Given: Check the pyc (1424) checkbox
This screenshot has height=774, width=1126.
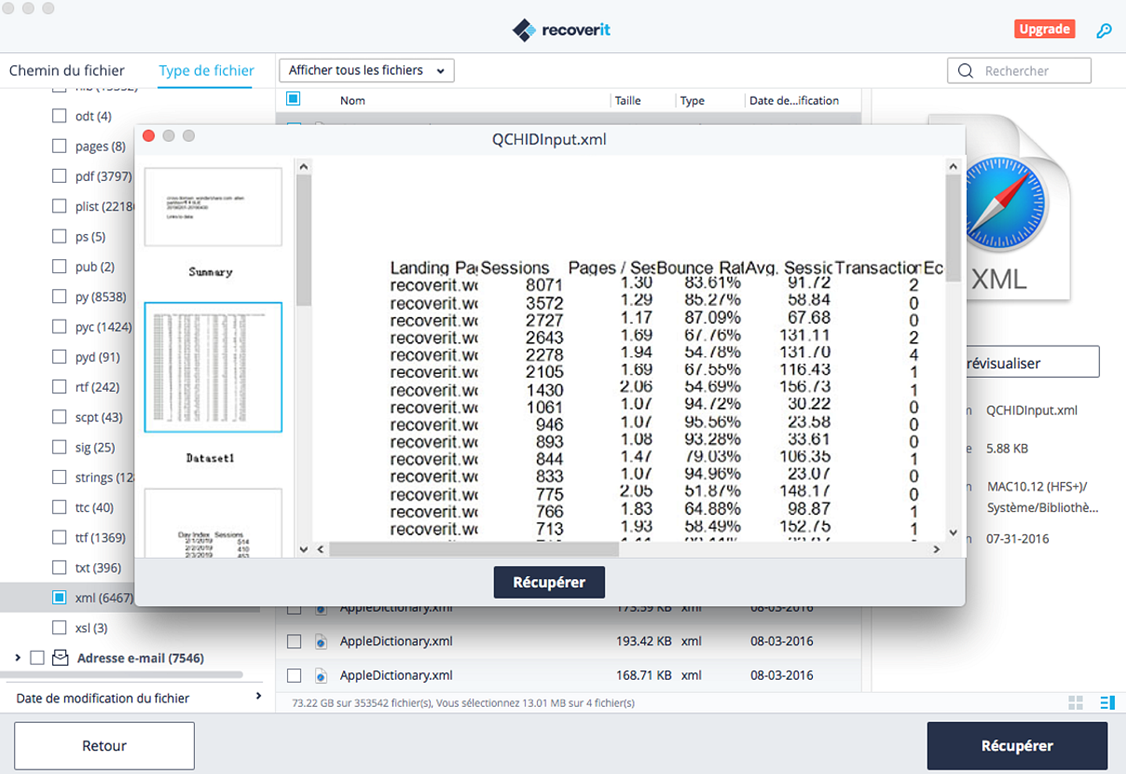Looking at the screenshot, I should pyautogui.click(x=60, y=327).
